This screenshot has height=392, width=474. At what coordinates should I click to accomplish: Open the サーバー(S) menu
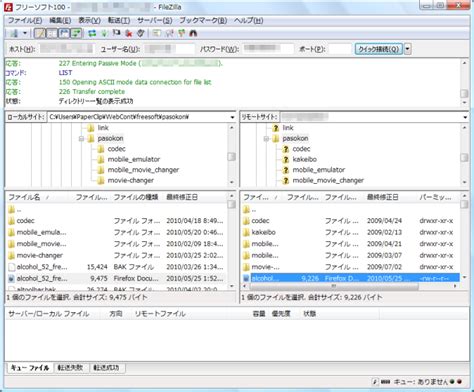tap(155, 21)
